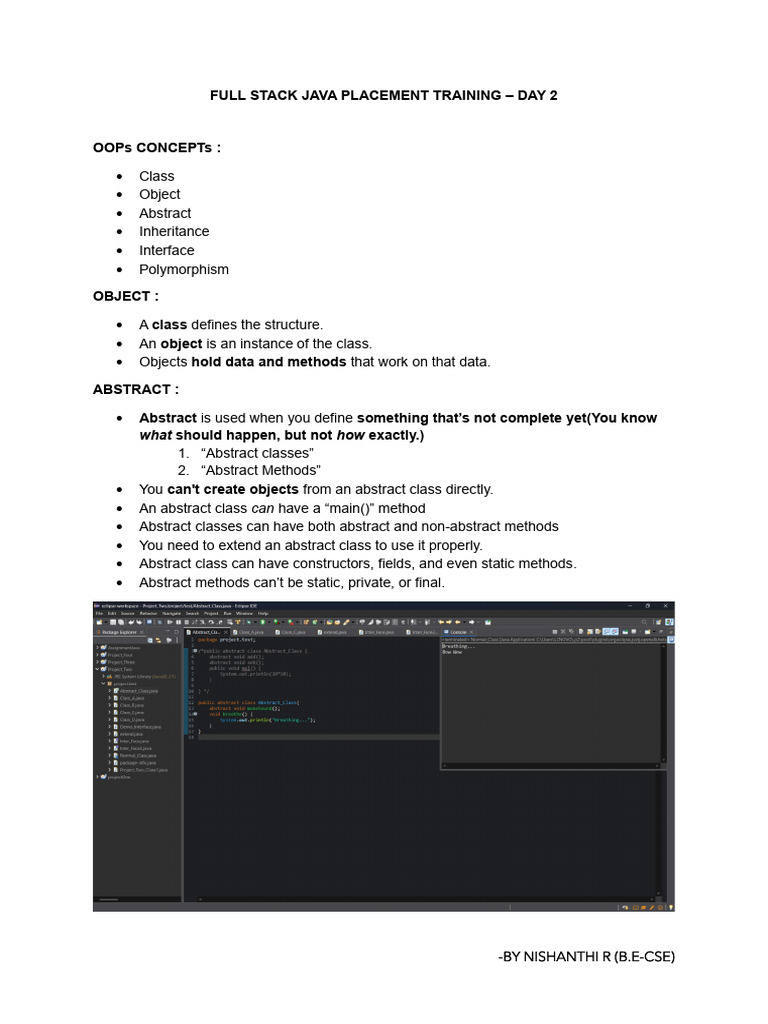Close the Console view tab
This screenshot has height=1024, width=768.
(x=471, y=632)
